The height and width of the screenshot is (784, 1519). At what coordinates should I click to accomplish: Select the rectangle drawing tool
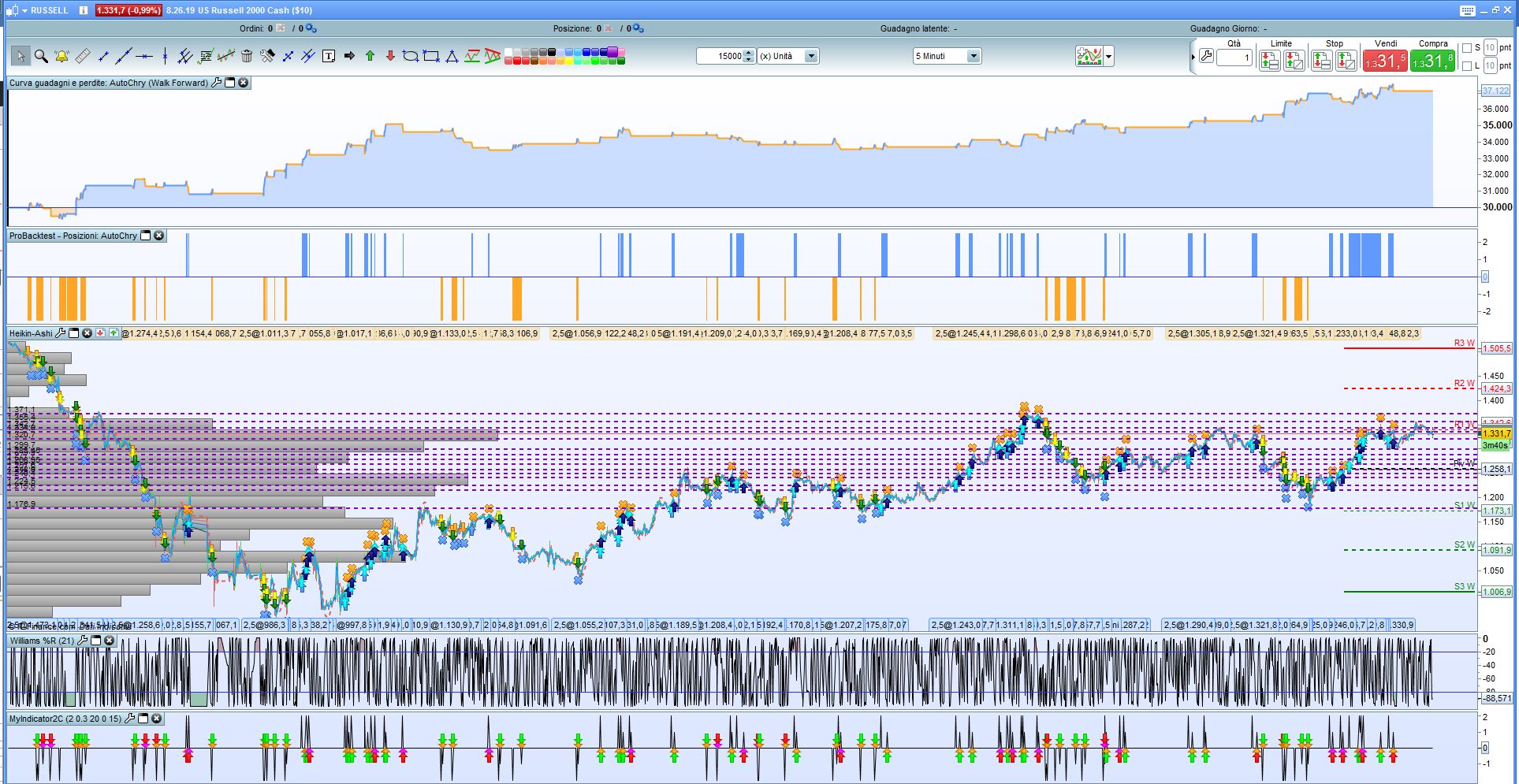pos(431,56)
